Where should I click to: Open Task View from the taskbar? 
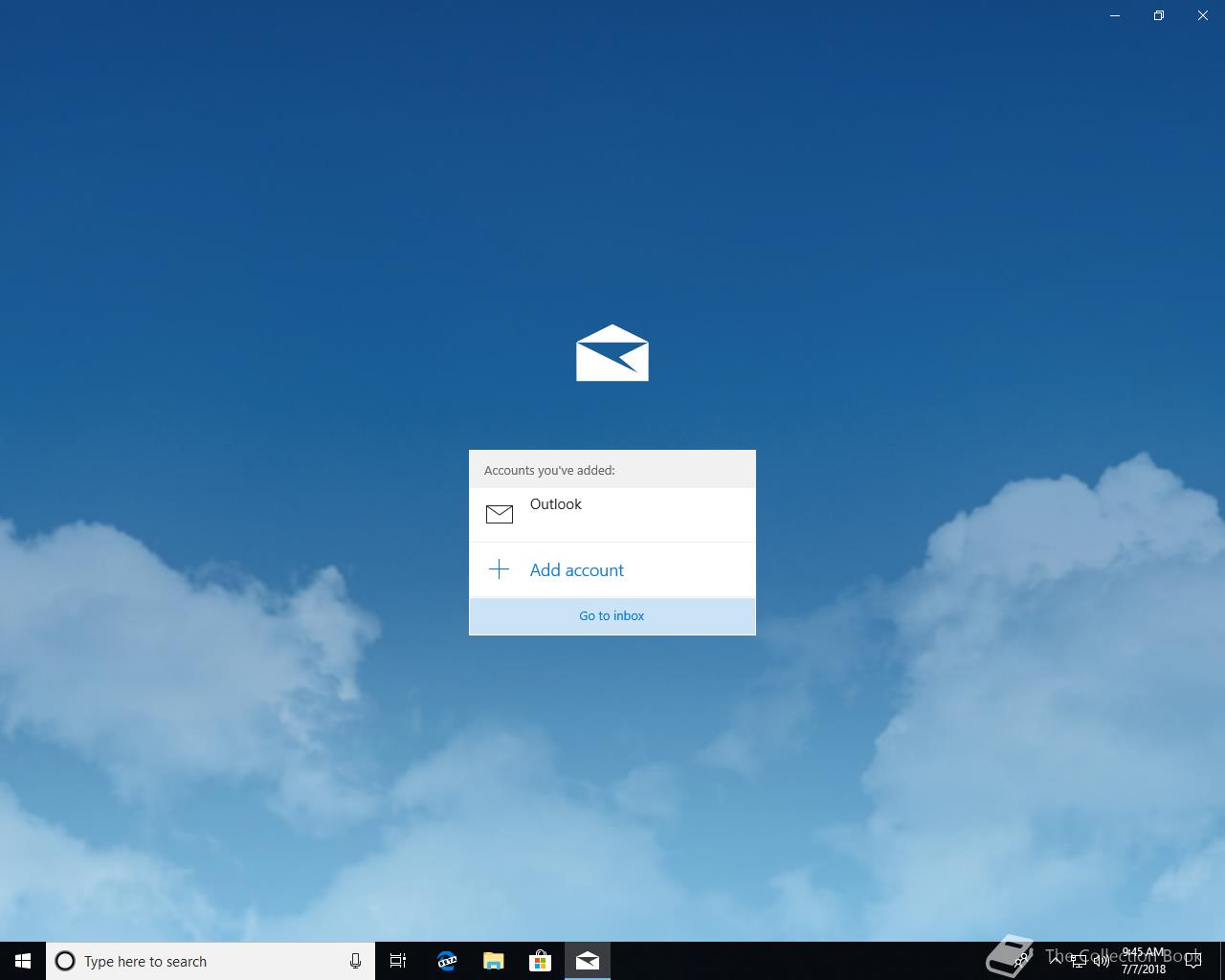(x=398, y=961)
